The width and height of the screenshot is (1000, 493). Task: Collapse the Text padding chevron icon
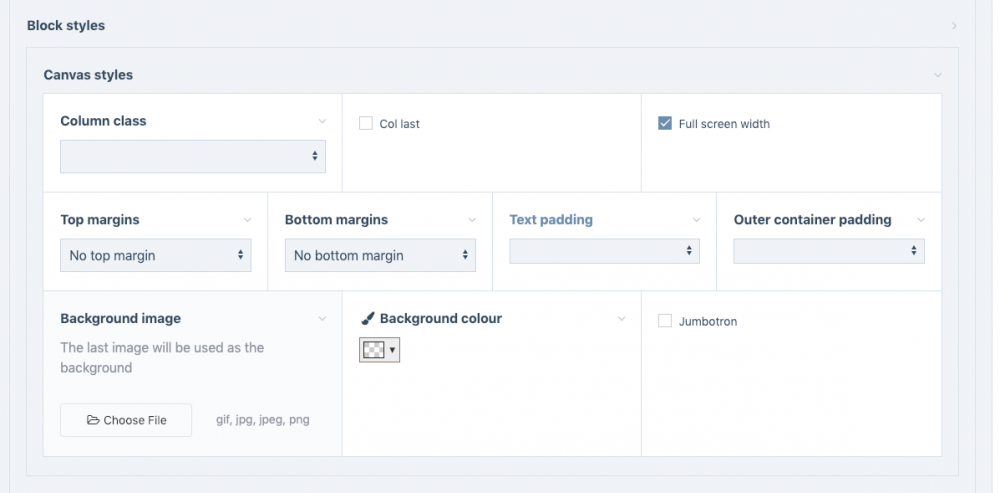[x=697, y=220]
